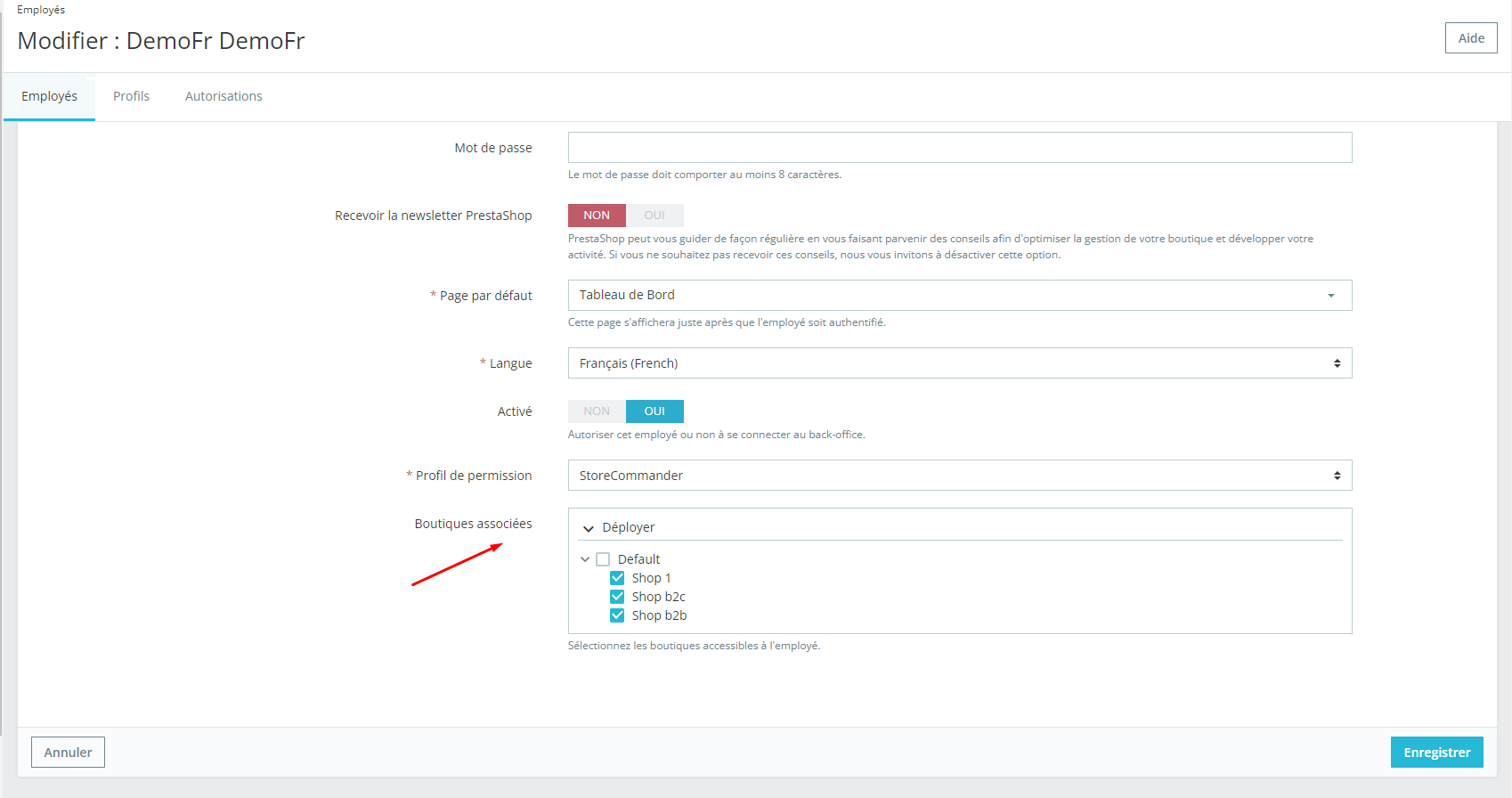Select the Employés tab
Viewport: 1512px width, 798px height.
[49, 96]
